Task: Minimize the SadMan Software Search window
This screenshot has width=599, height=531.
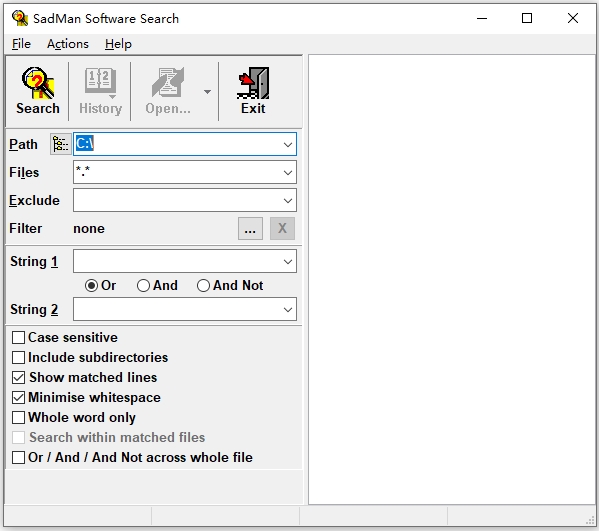Action: 482,18
